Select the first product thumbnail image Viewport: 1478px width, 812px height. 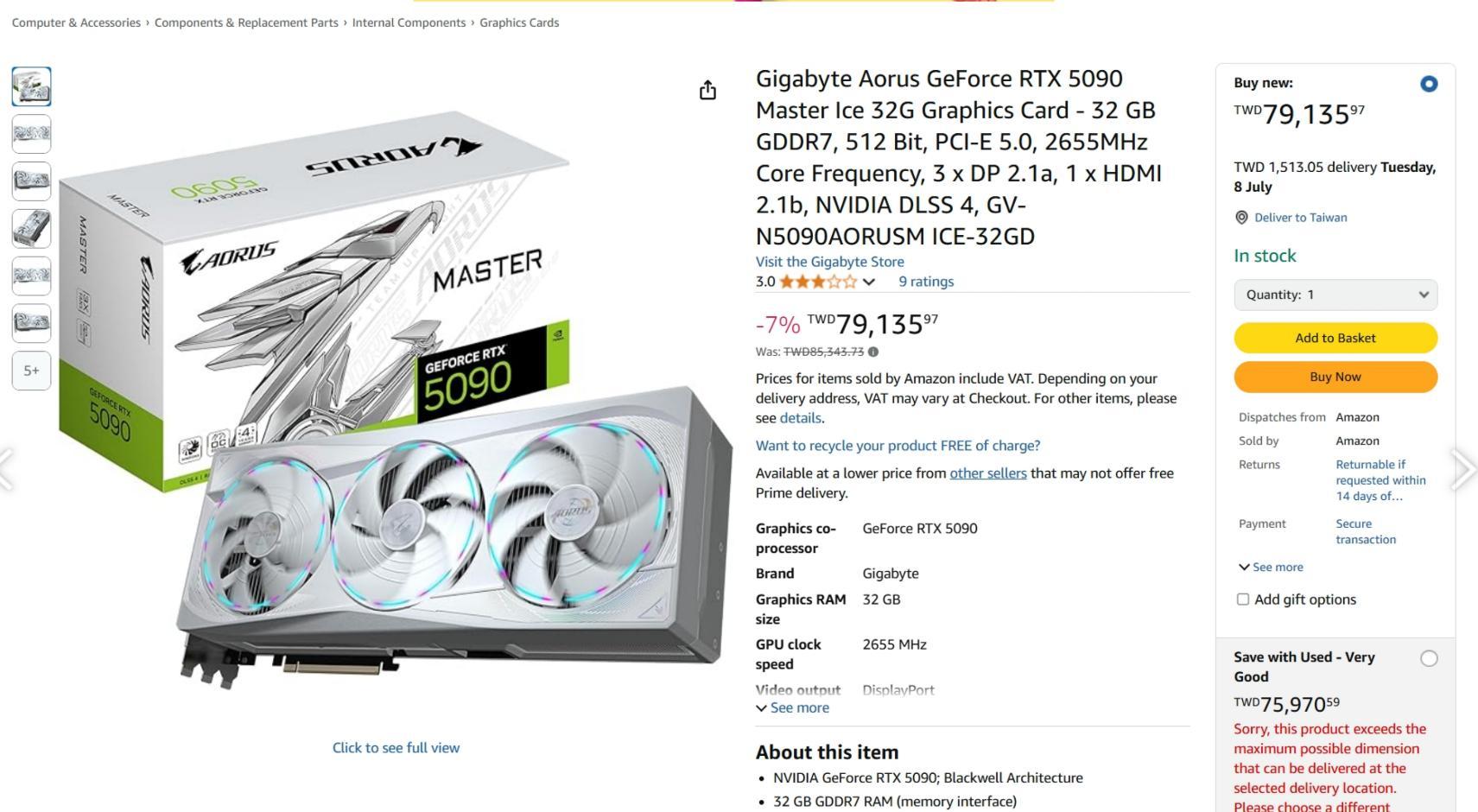click(x=31, y=86)
